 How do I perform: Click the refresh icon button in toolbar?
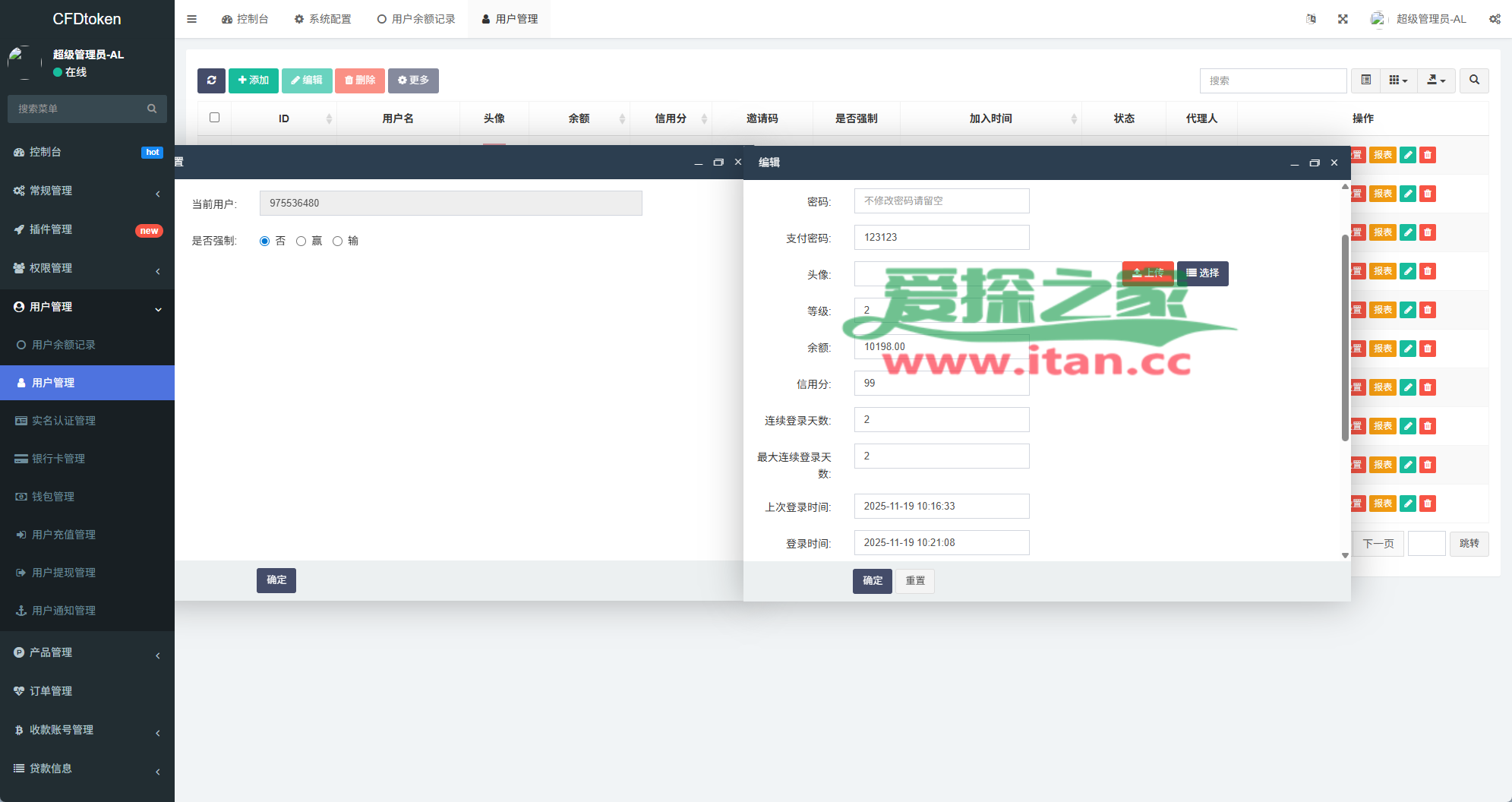tap(211, 81)
